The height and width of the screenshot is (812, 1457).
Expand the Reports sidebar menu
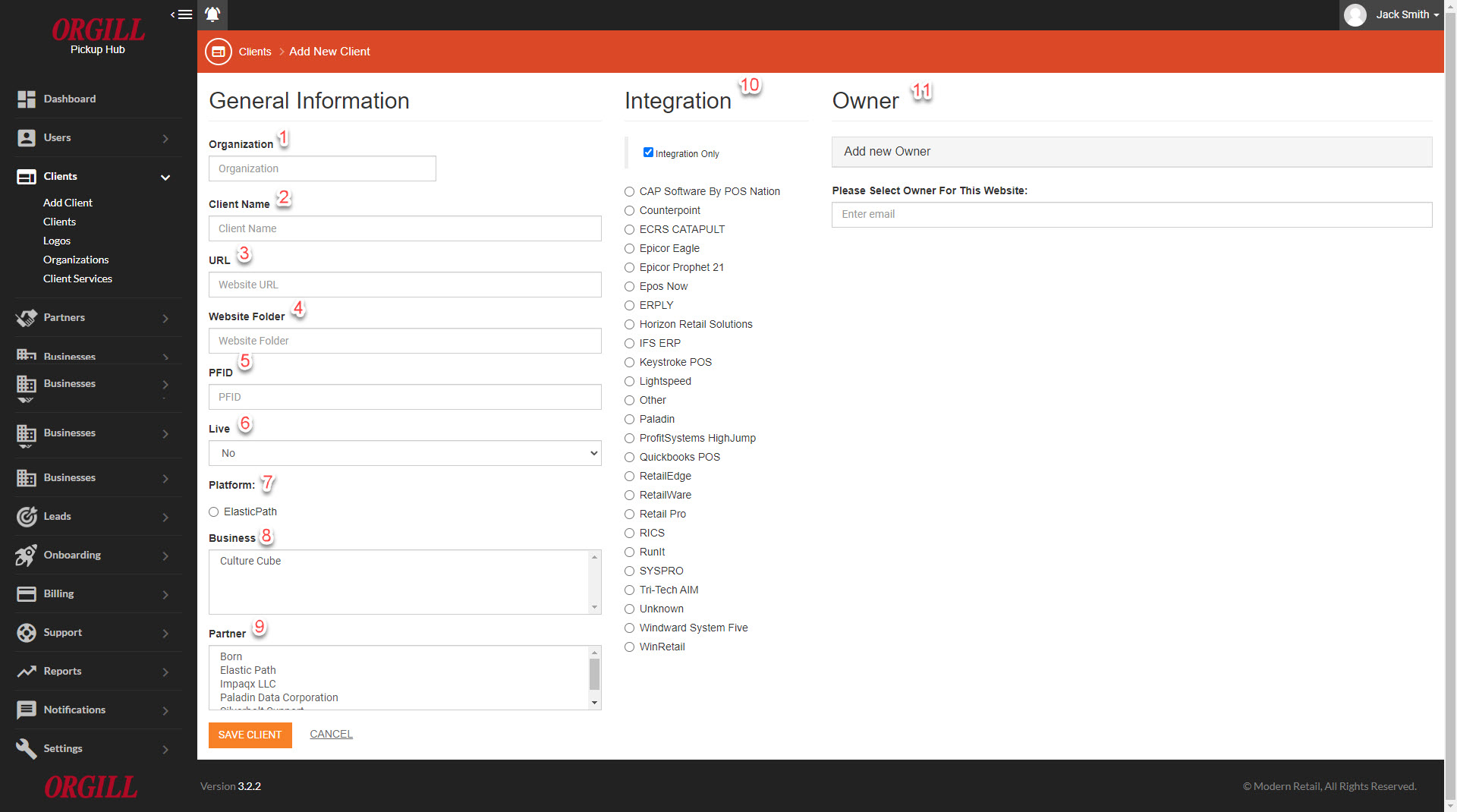click(165, 672)
